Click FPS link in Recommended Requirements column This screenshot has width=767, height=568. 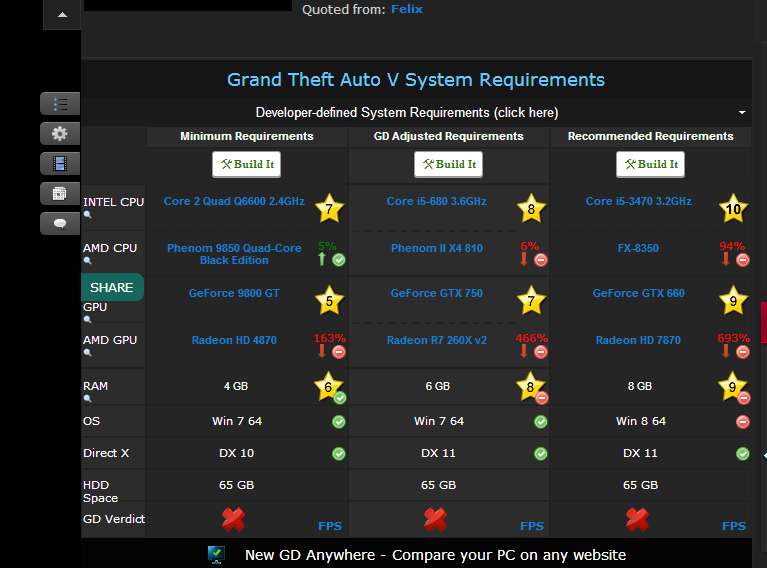click(734, 526)
